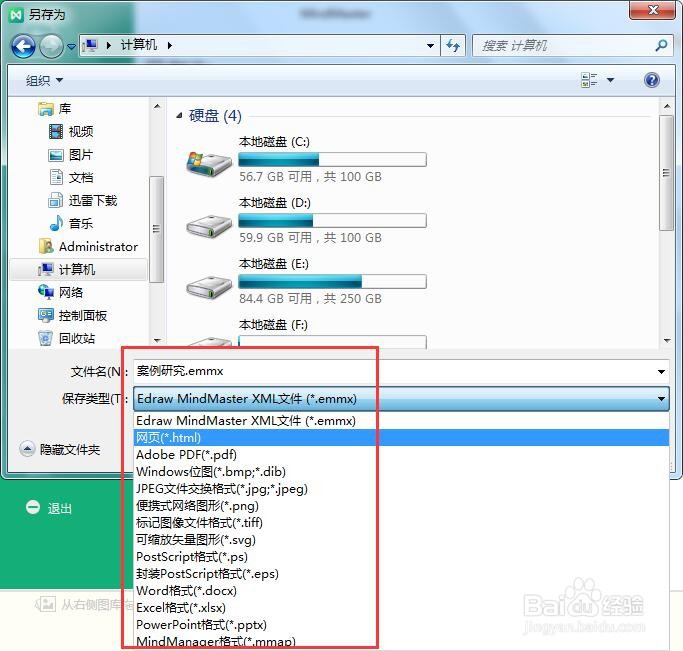The image size is (683, 651).
Task: Open the recent locations arrow beside Forward
Action: pyautogui.click(x=71, y=46)
